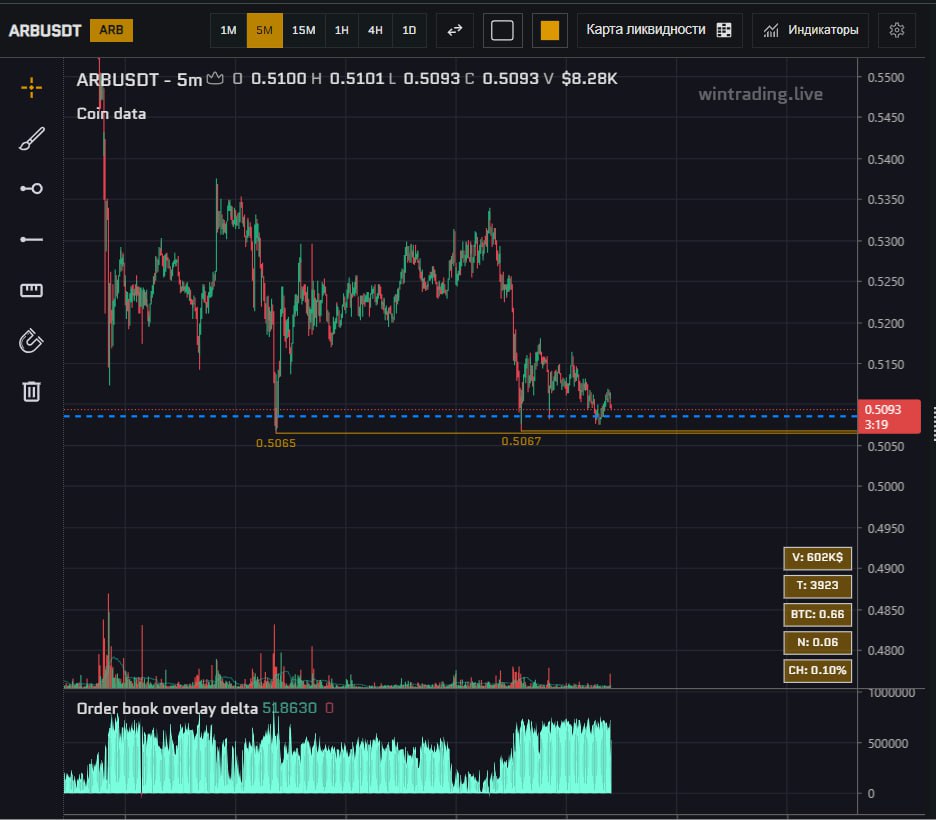The width and height of the screenshot is (936, 820).
Task: Select the brush drawing tool
Action: click(x=31, y=139)
